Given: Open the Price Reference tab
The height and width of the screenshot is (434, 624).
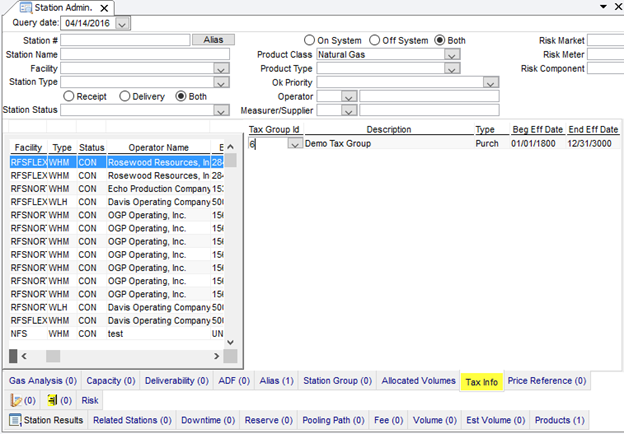Looking at the screenshot, I should click(547, 381).
